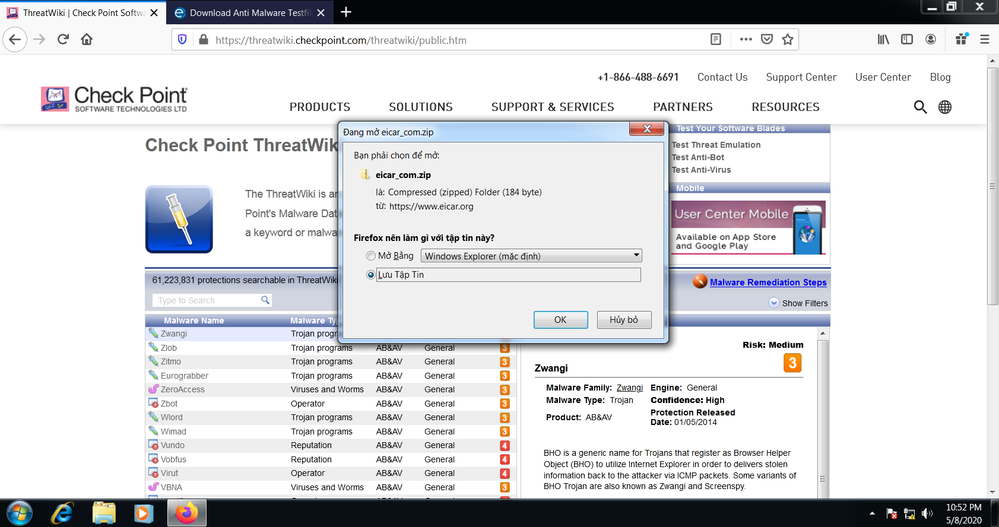The image size is (999, 527).
Task: Click the volume speaker tray icon
Action: pyautogui.click(x=927, y=513)
